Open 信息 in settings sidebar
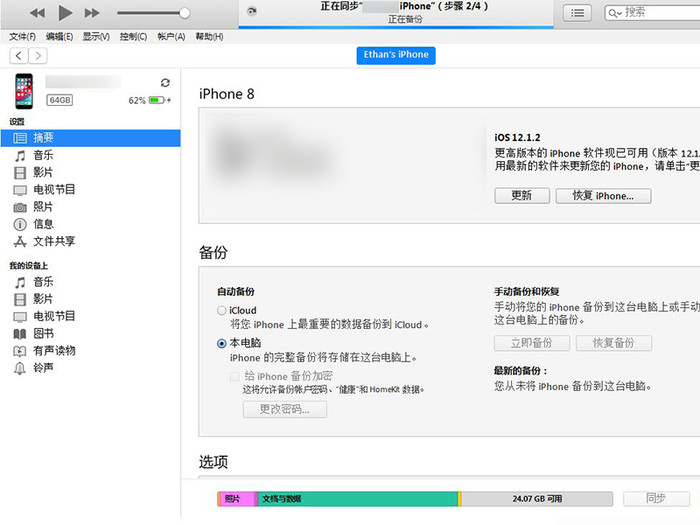 click(x=43, y=224)
